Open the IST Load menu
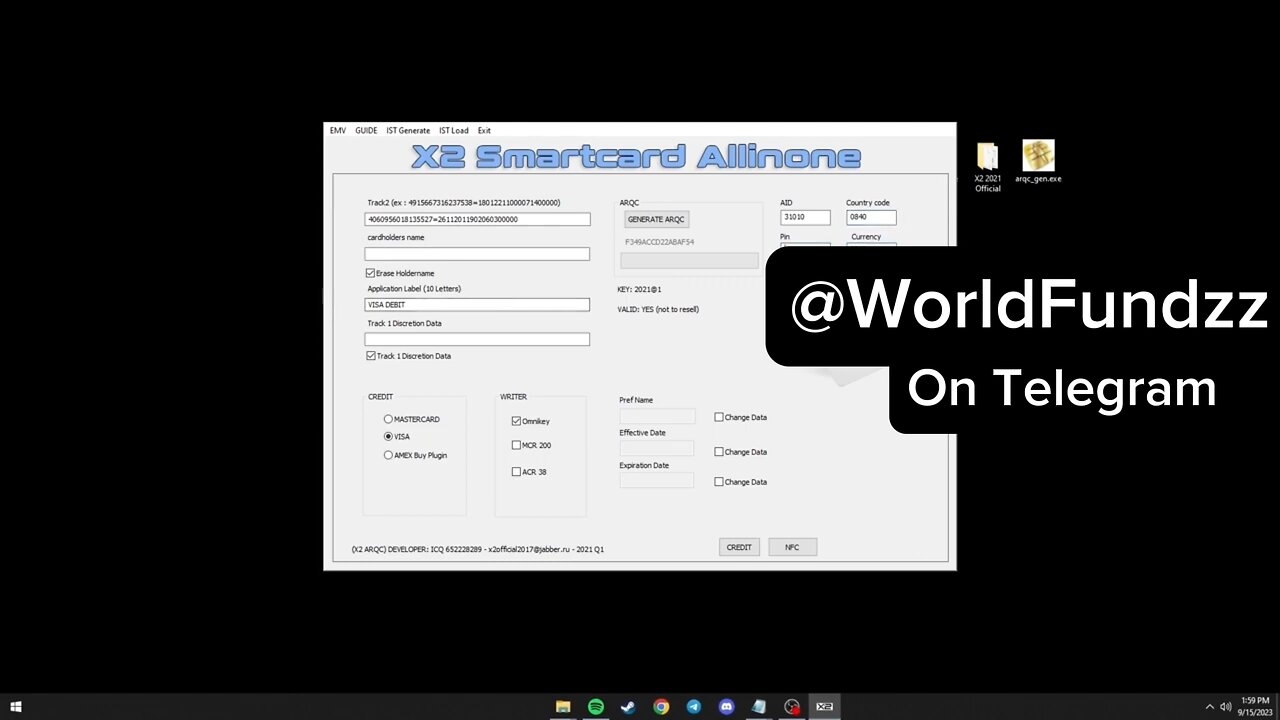 coord(453,130)
